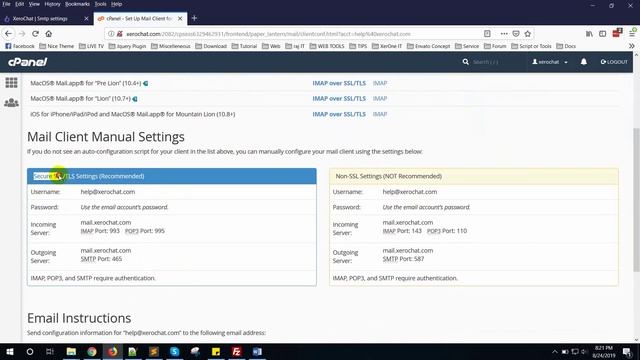Open the taskbar clock and date
This screenshot has width=640, height=360.
603,351
